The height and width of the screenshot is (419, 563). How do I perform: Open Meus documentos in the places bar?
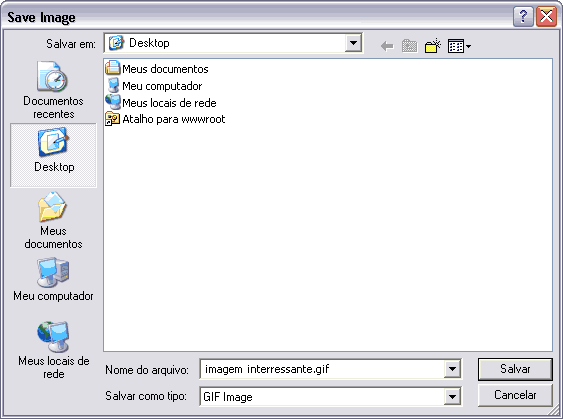pos(53,220)
